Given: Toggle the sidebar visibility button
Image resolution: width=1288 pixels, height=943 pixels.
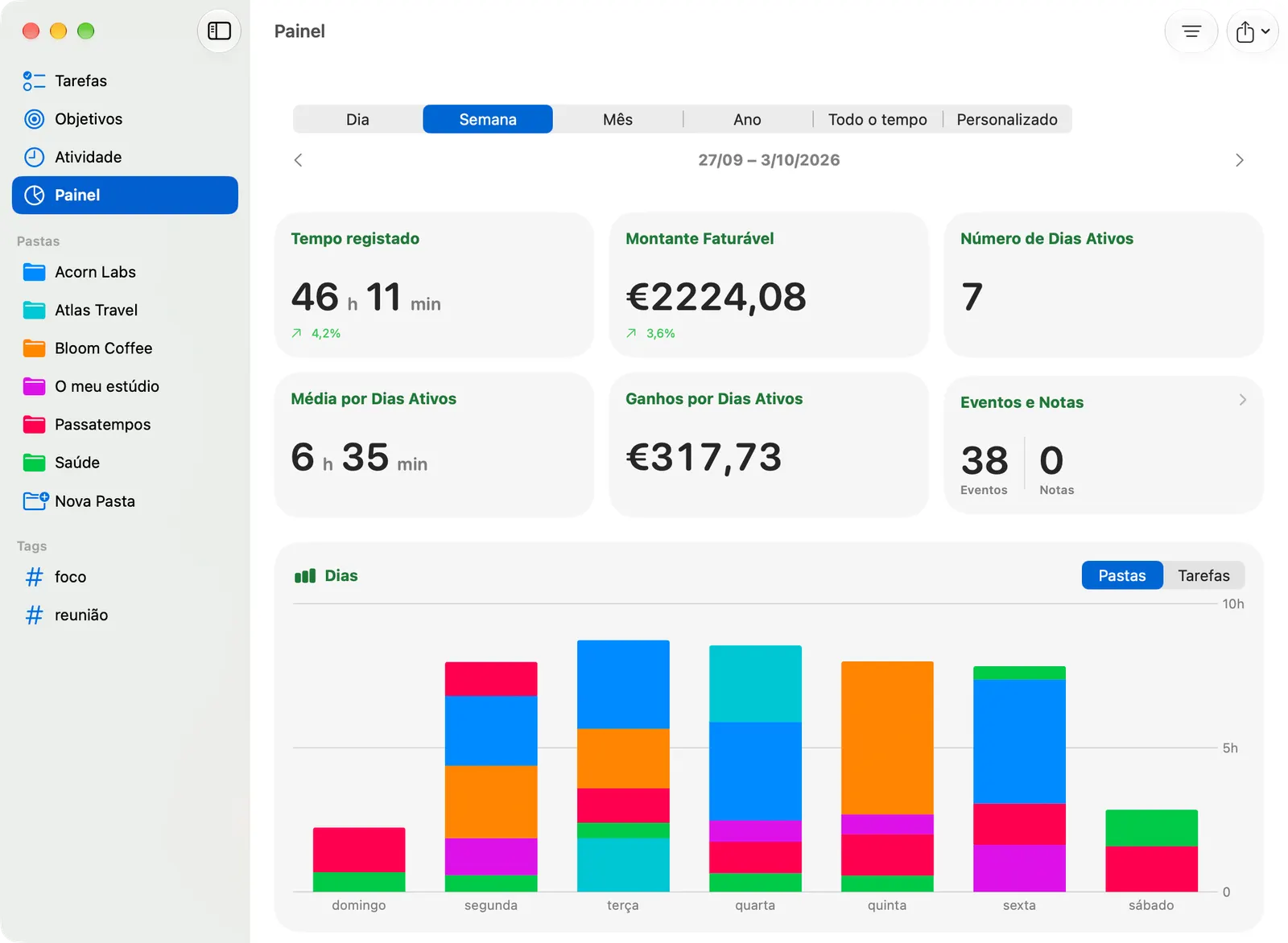Looking at the screenshot, I should coord(219,31).
